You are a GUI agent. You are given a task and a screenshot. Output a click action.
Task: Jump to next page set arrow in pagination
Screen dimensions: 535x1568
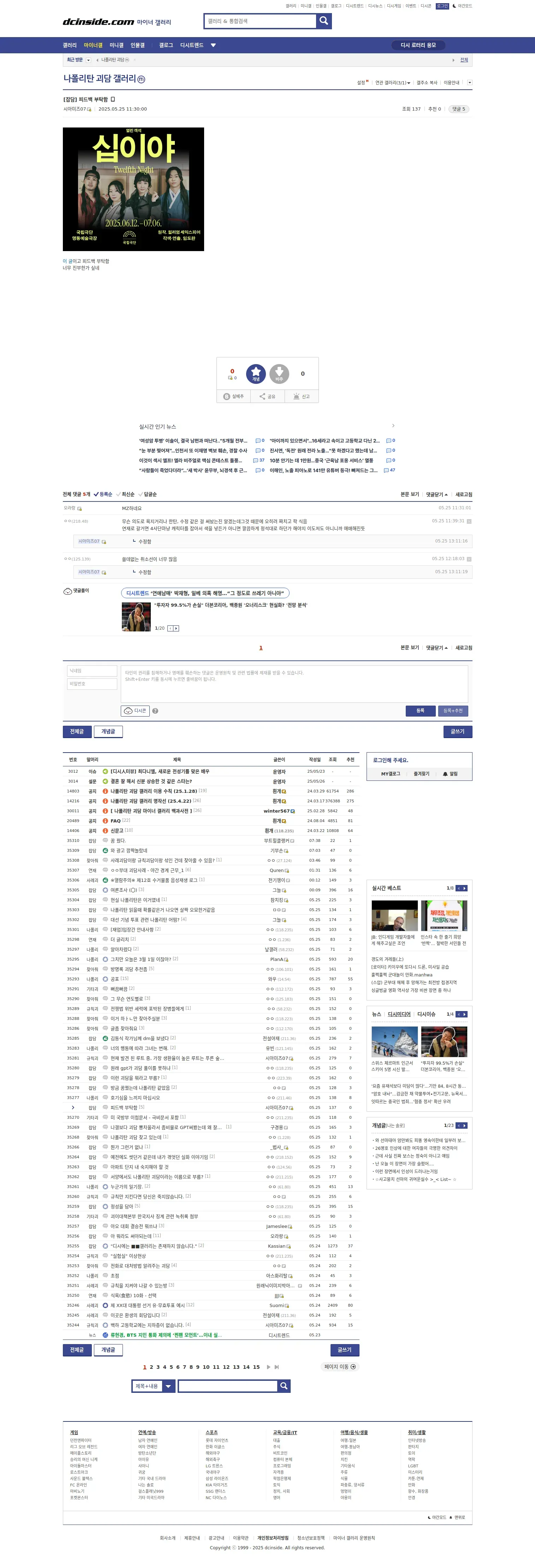[268, 1367]
